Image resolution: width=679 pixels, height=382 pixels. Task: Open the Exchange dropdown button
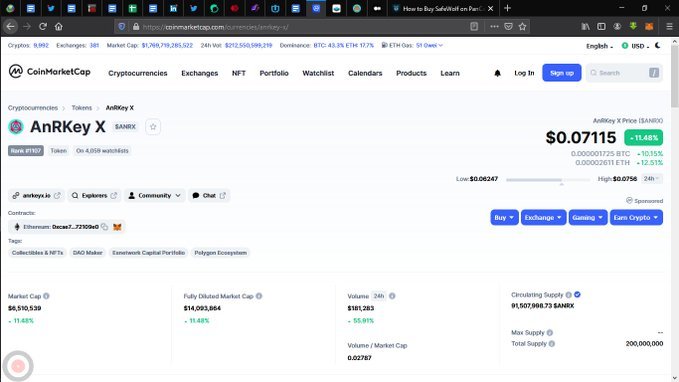coord(543,217)
